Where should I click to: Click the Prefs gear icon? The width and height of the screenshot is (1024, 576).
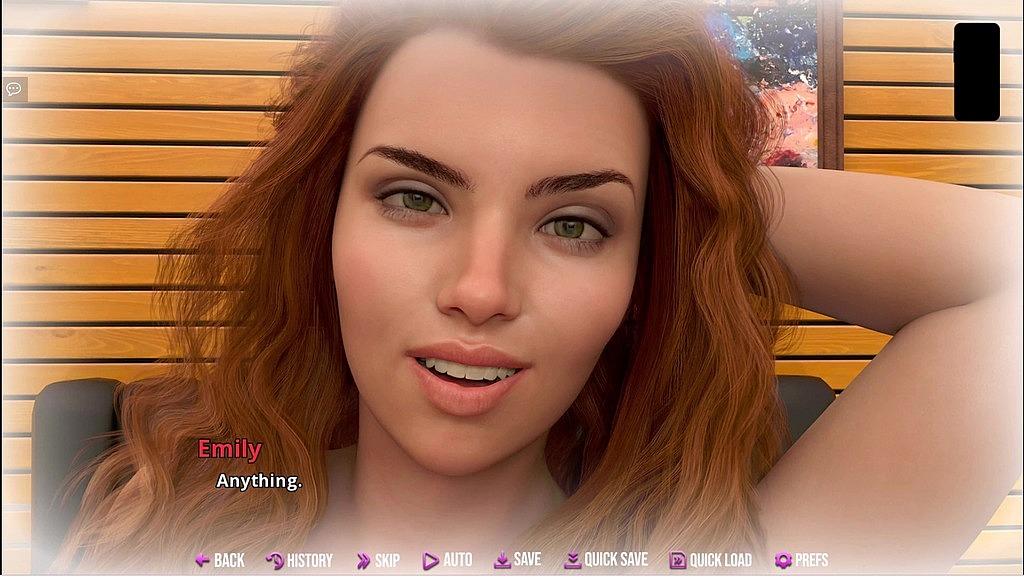coord(783,561)
